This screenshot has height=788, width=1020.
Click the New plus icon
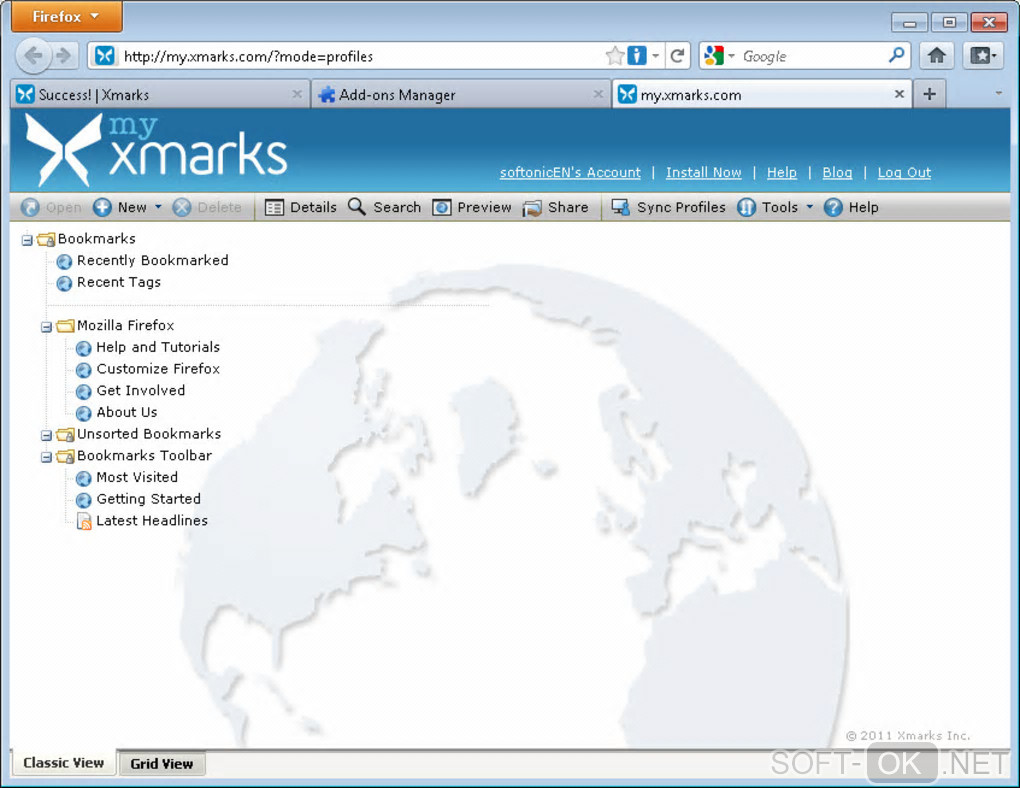(102, 208)
